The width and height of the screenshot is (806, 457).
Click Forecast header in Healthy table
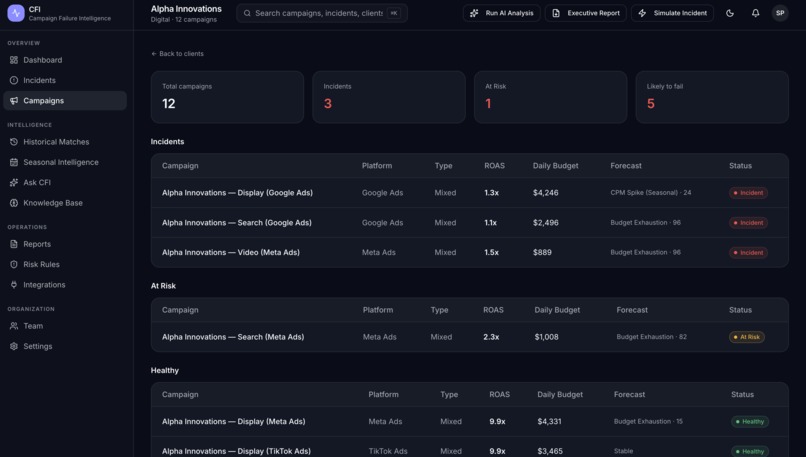[629, 394]
